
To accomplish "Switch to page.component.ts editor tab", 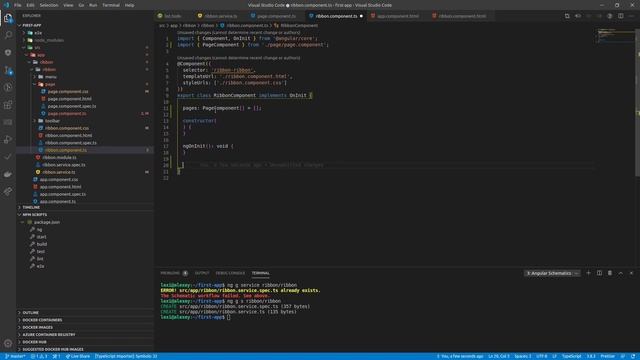I will (x=276, y=16).
